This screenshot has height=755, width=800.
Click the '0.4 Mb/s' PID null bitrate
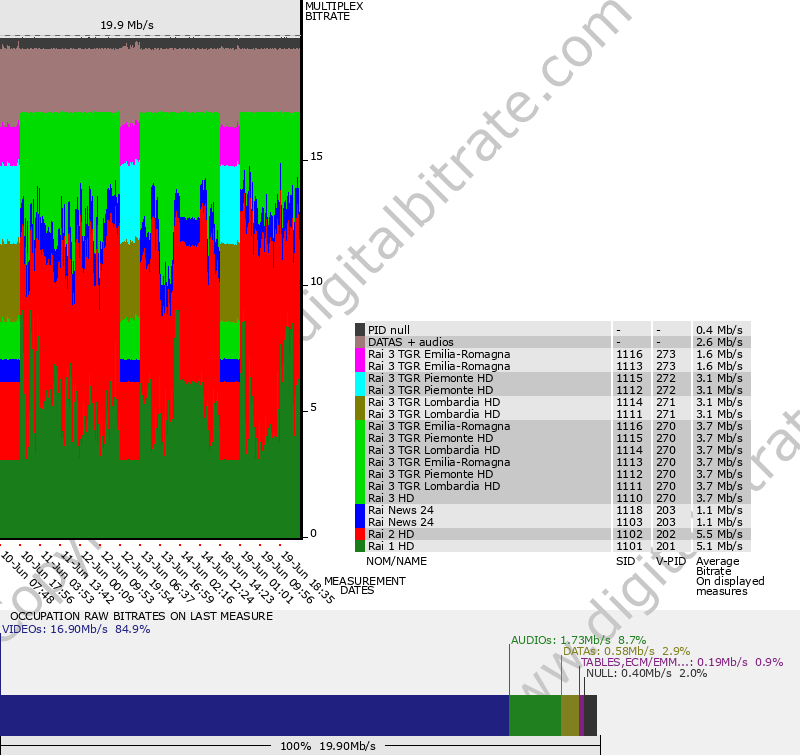719,330
